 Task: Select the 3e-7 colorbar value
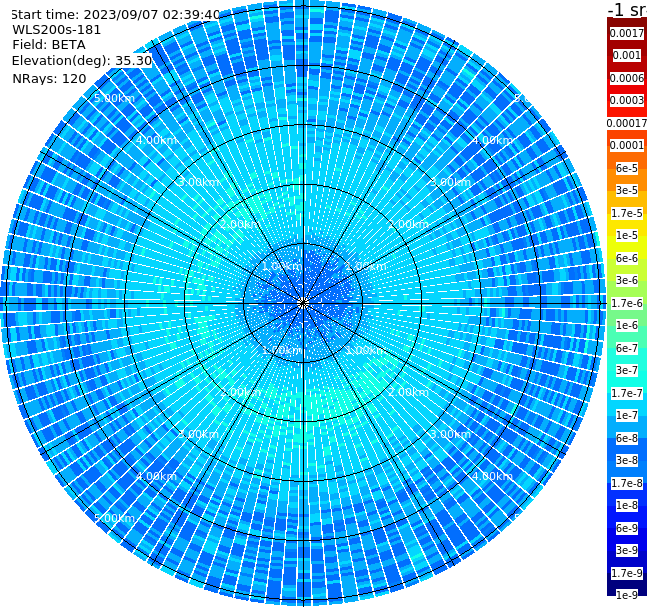point(627,370)
